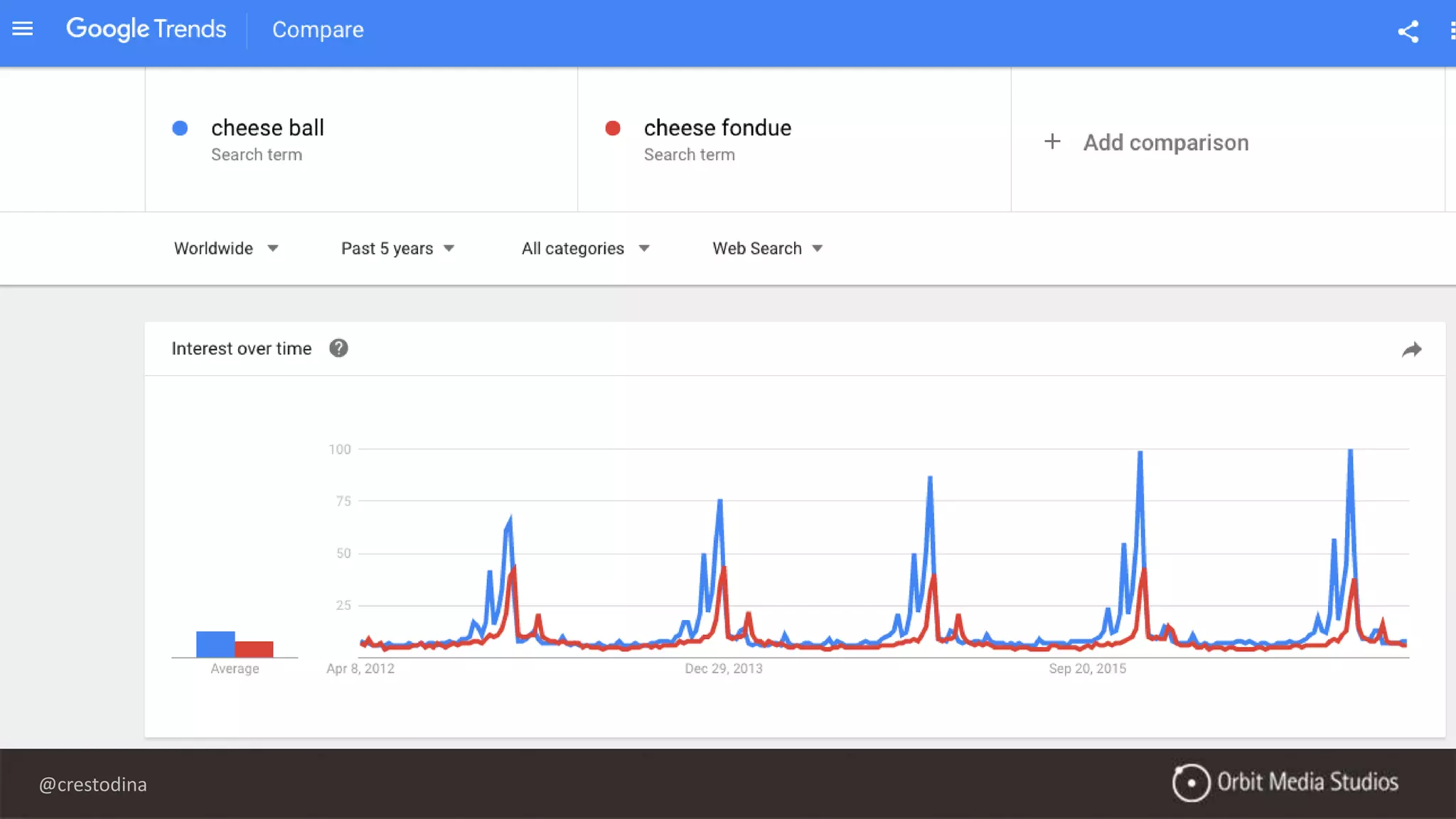
Task: Edit the cheese ball search term
Action: click(x=267, y=128)
